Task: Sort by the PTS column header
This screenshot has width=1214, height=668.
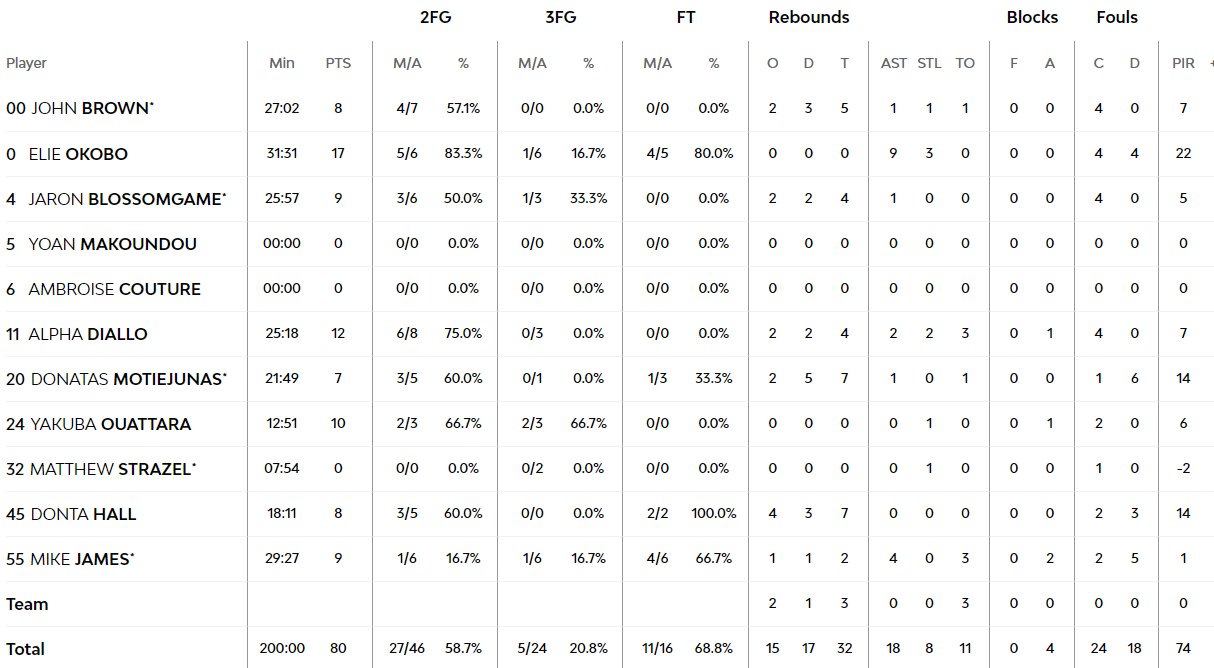Action: 338,63
